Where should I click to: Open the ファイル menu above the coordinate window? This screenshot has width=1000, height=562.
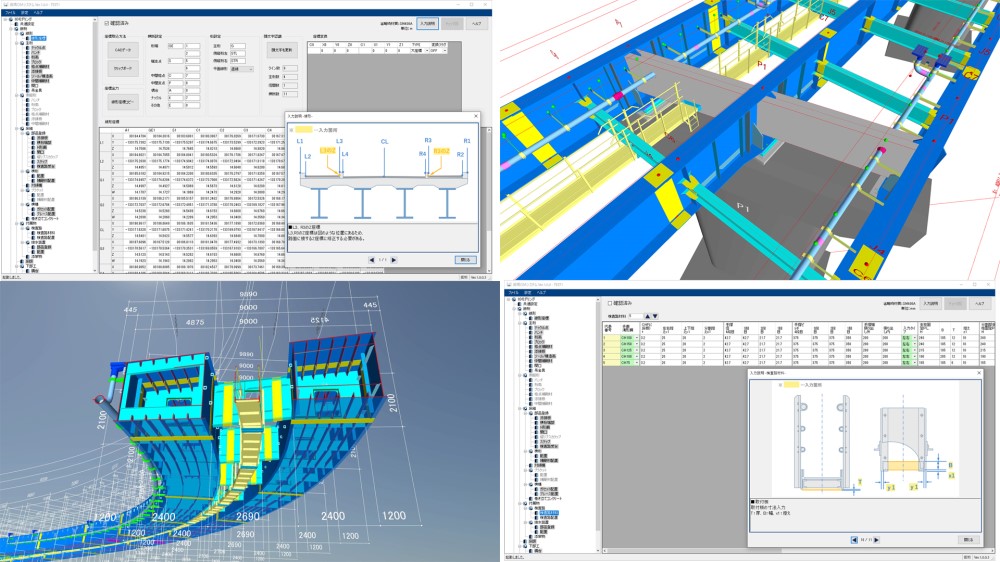[10, 12]
